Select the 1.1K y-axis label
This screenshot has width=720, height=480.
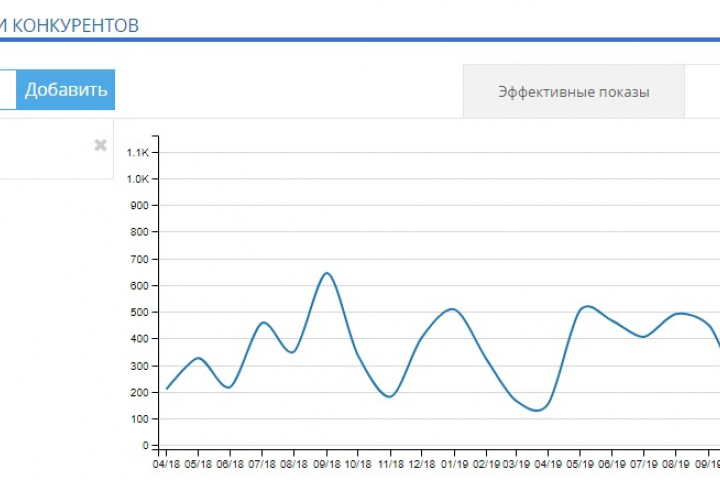[138, 152]
